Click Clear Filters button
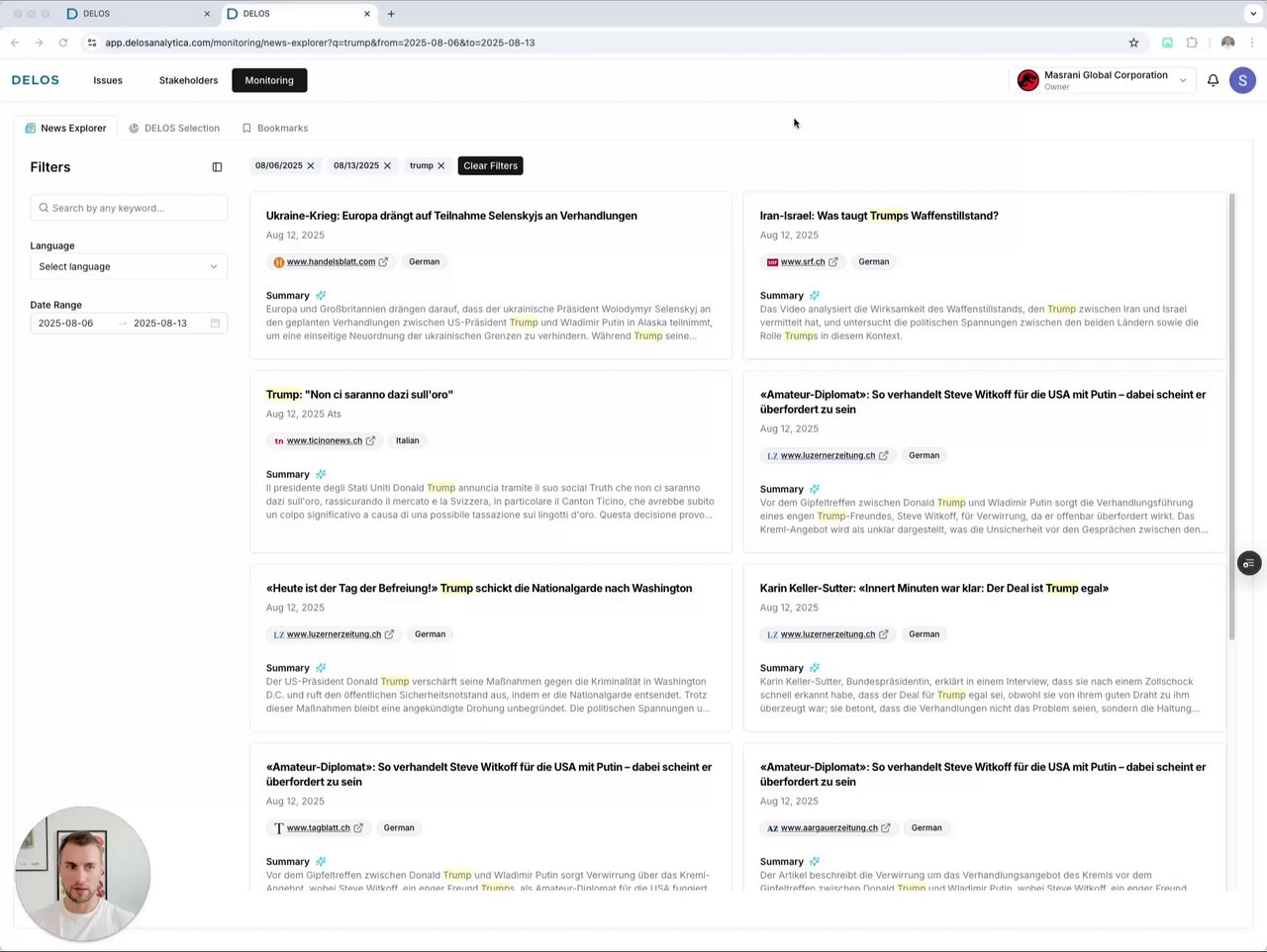 (491, 166)
